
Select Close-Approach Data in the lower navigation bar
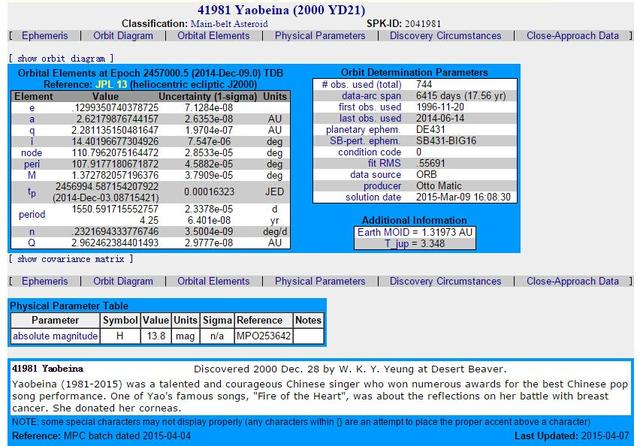point(573,281)
